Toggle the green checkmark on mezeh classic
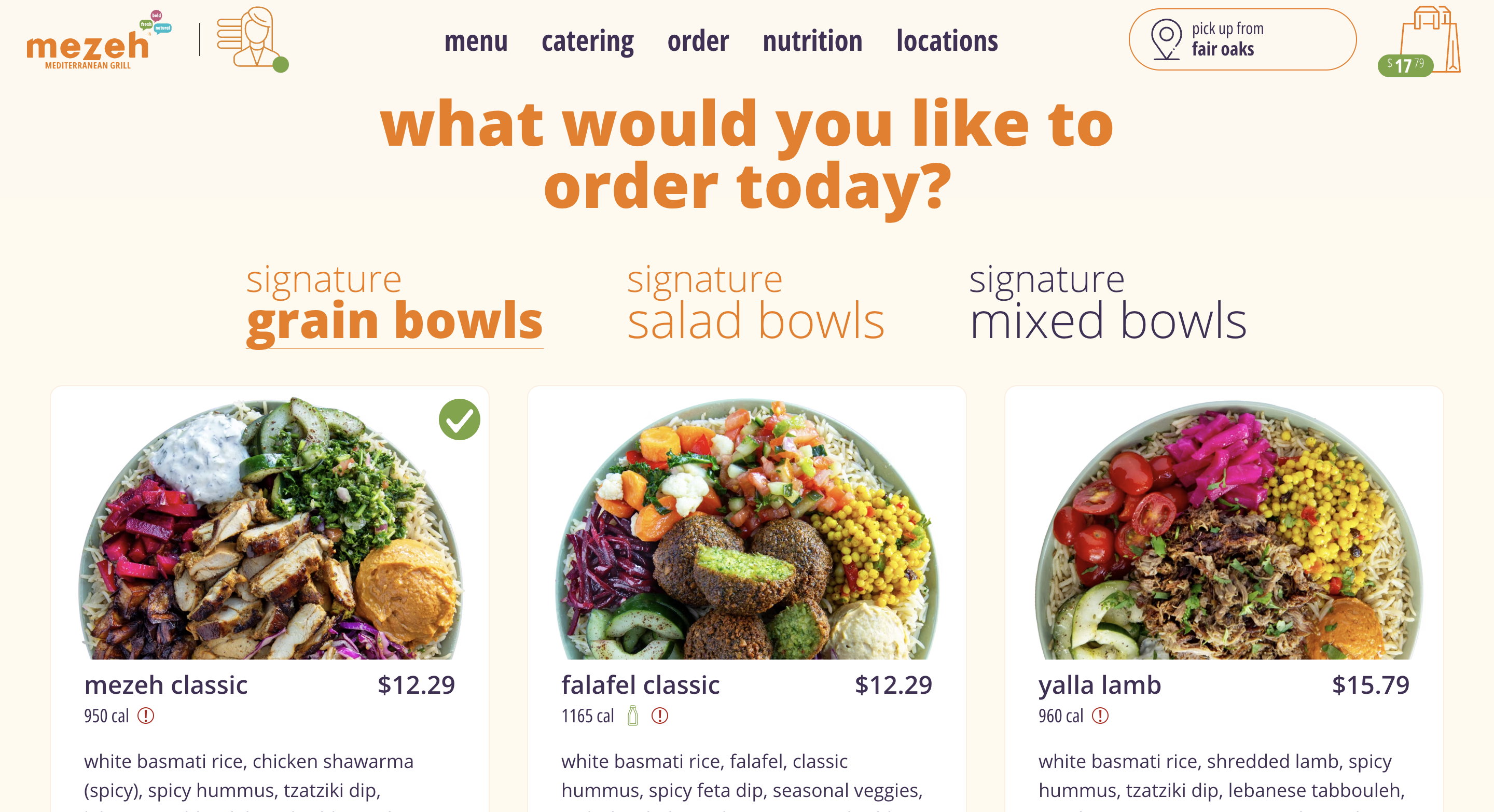The width and height of the screenshot is (1494, 812). [459, 419]
